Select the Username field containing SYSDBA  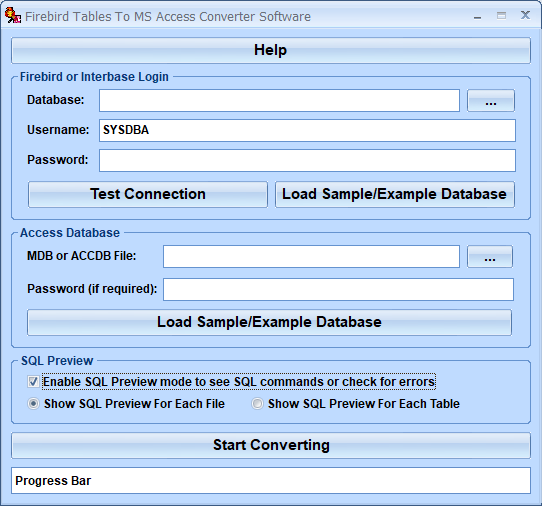(307, 130)
